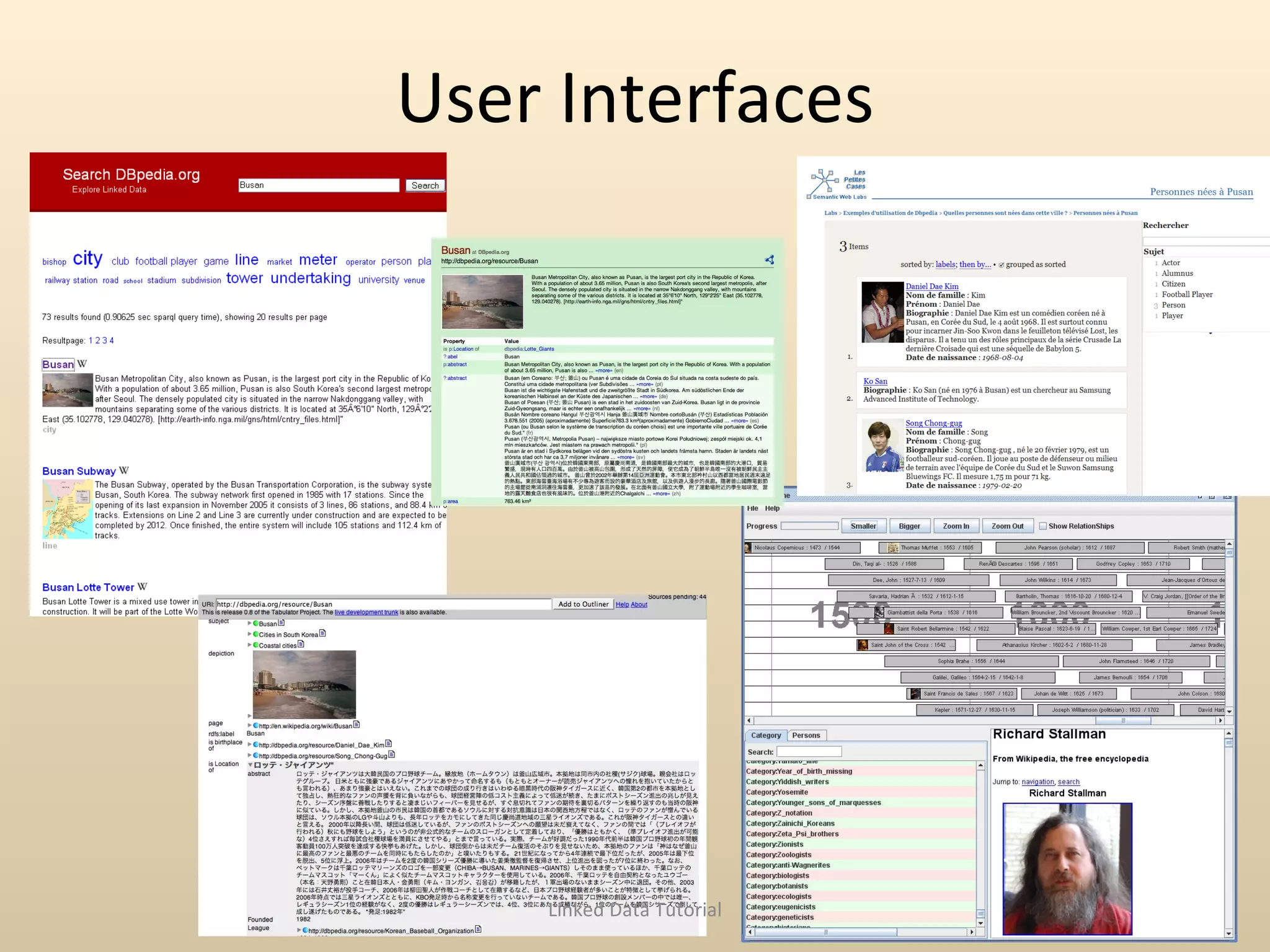Click the blue dot beside the Daniel_Dae_Kim resource

[255, 744]
